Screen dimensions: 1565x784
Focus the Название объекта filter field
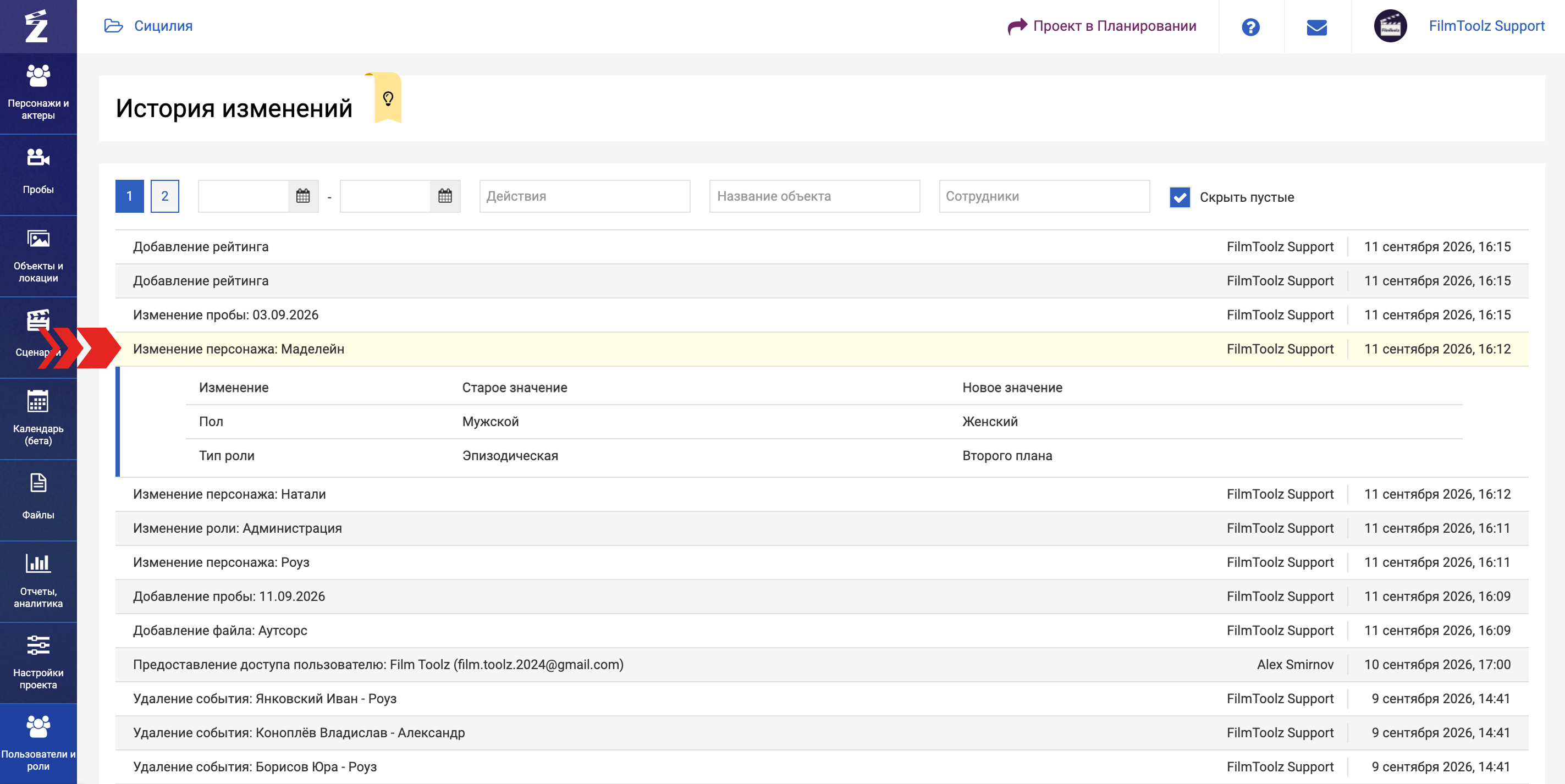pos(814,196)
